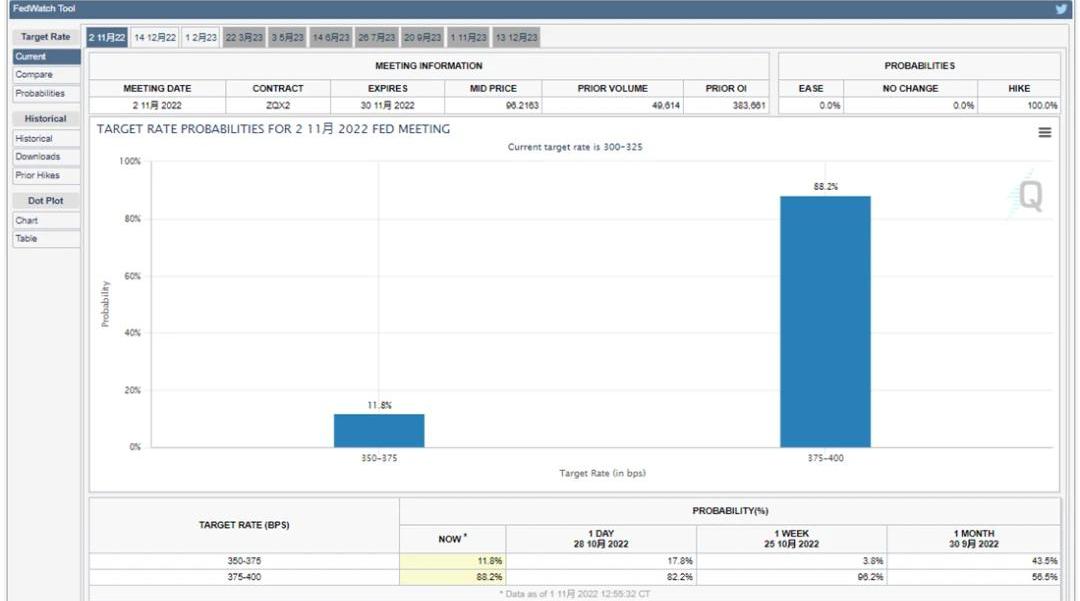Screen dimensions: 1080x601
Task: Open the Dot Plot Chart item
Action: tap(46, 220)
